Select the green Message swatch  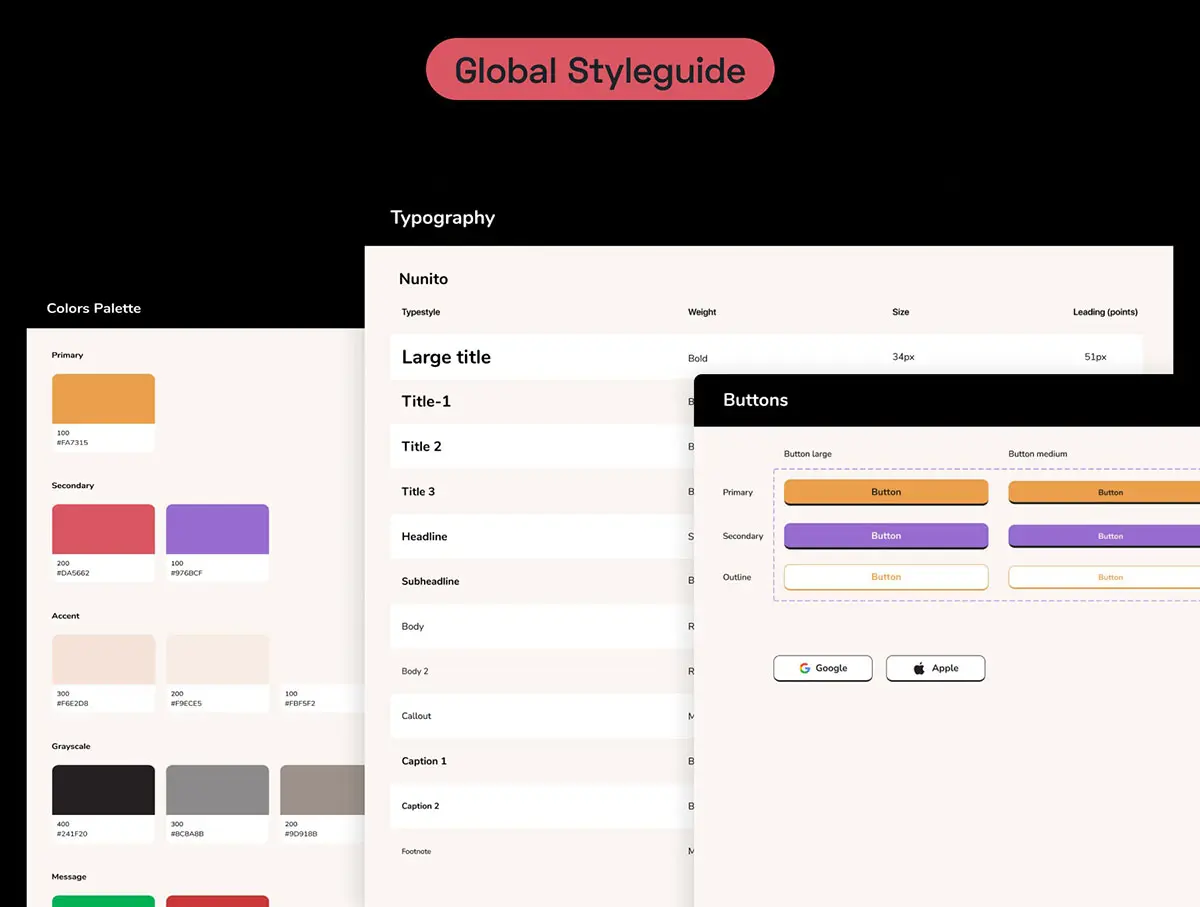pos(103,900)
